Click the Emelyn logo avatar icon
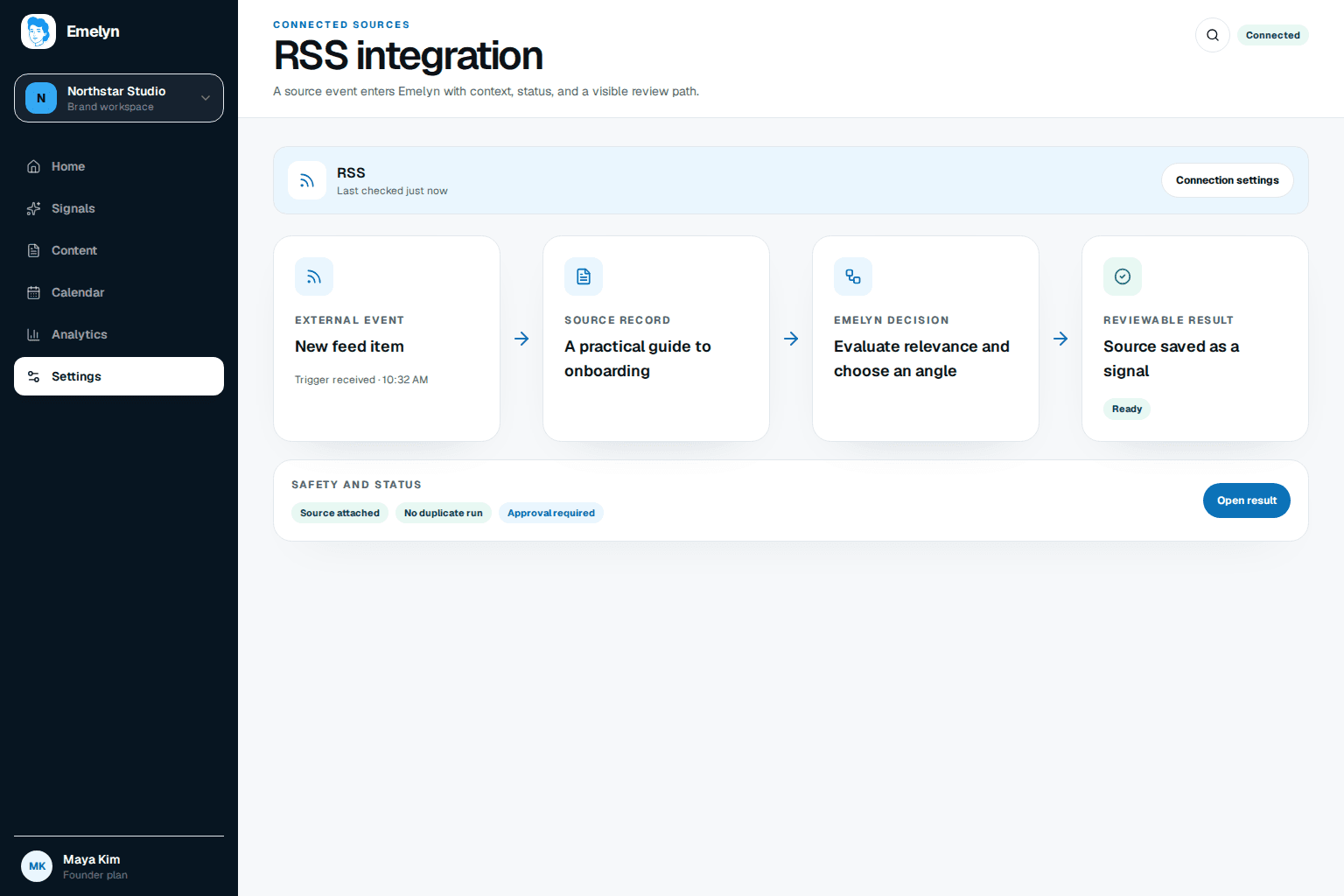 38,31
